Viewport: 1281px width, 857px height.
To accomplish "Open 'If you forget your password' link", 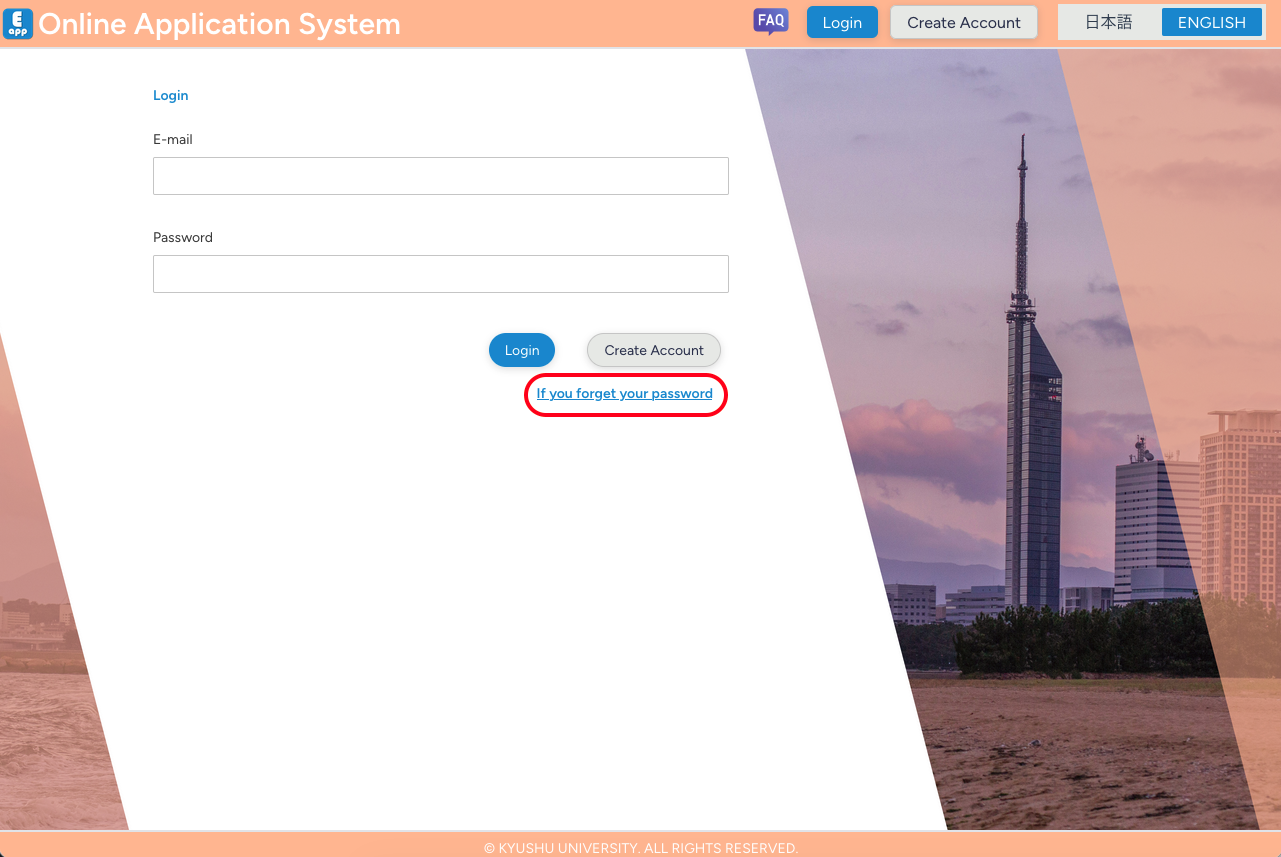I will (625, 394).
